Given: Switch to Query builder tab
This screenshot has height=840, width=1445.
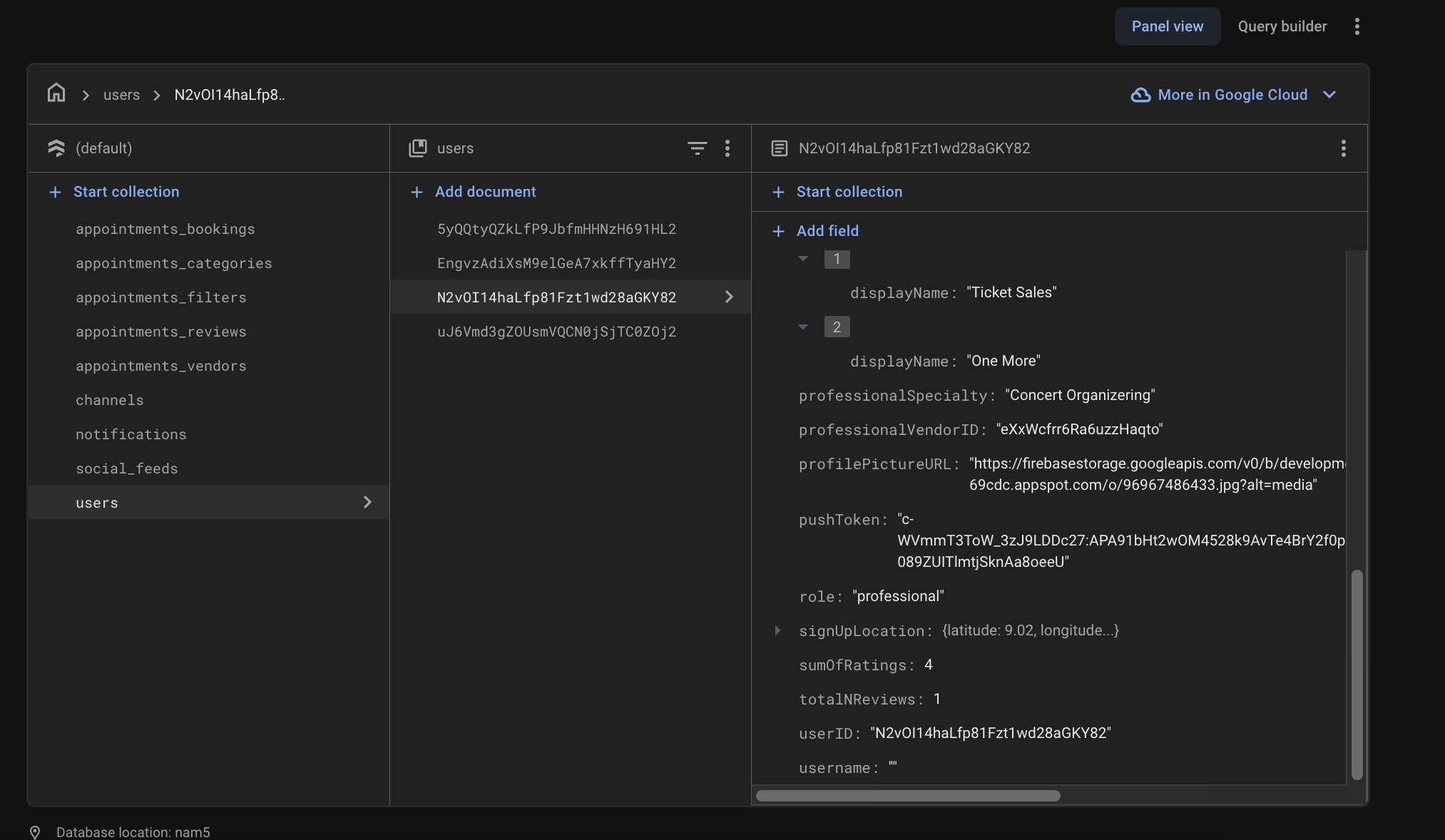Looking at the screenshot, I should 1282,26.
